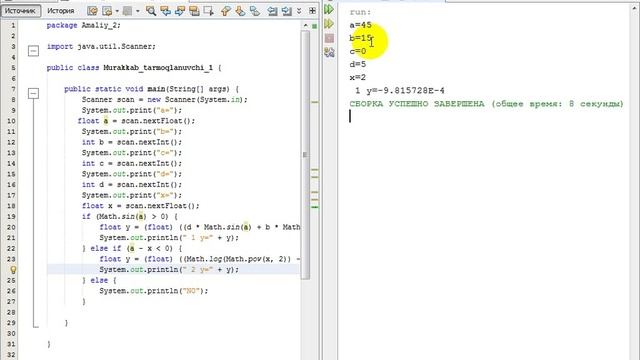
Task: Open the История history tab
Action: pos(61,11)
